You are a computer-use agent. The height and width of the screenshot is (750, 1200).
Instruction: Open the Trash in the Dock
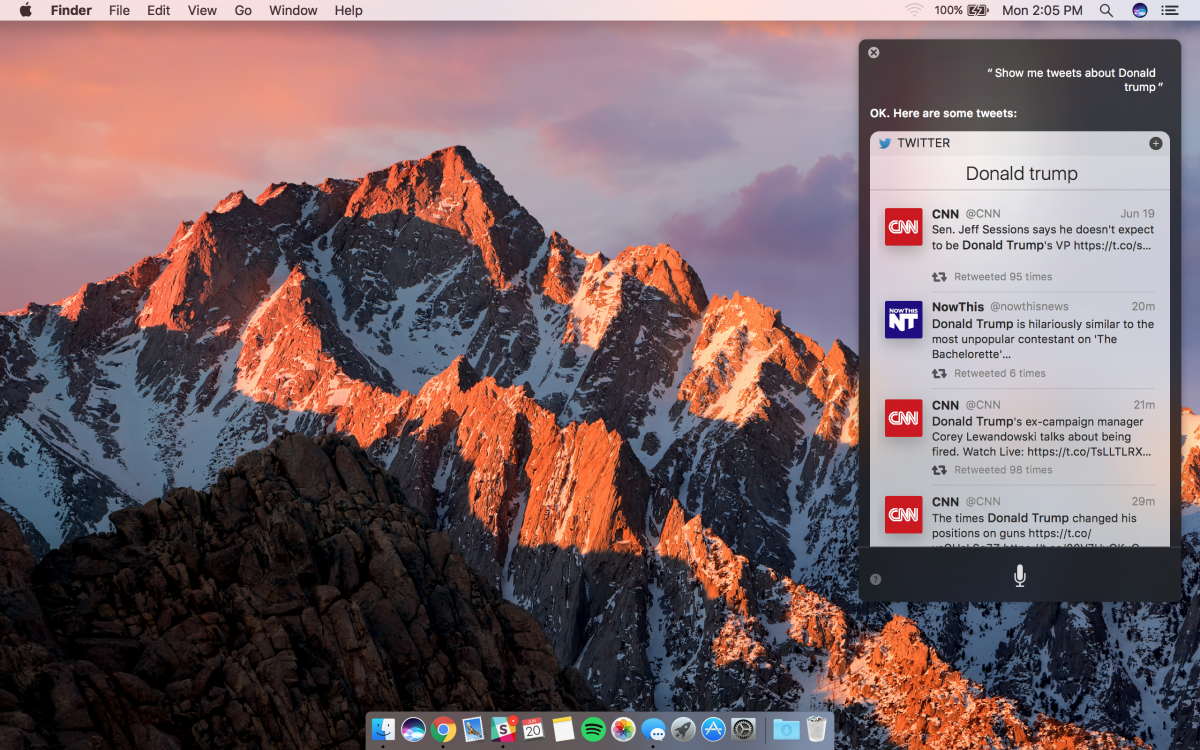coord(815,728)
